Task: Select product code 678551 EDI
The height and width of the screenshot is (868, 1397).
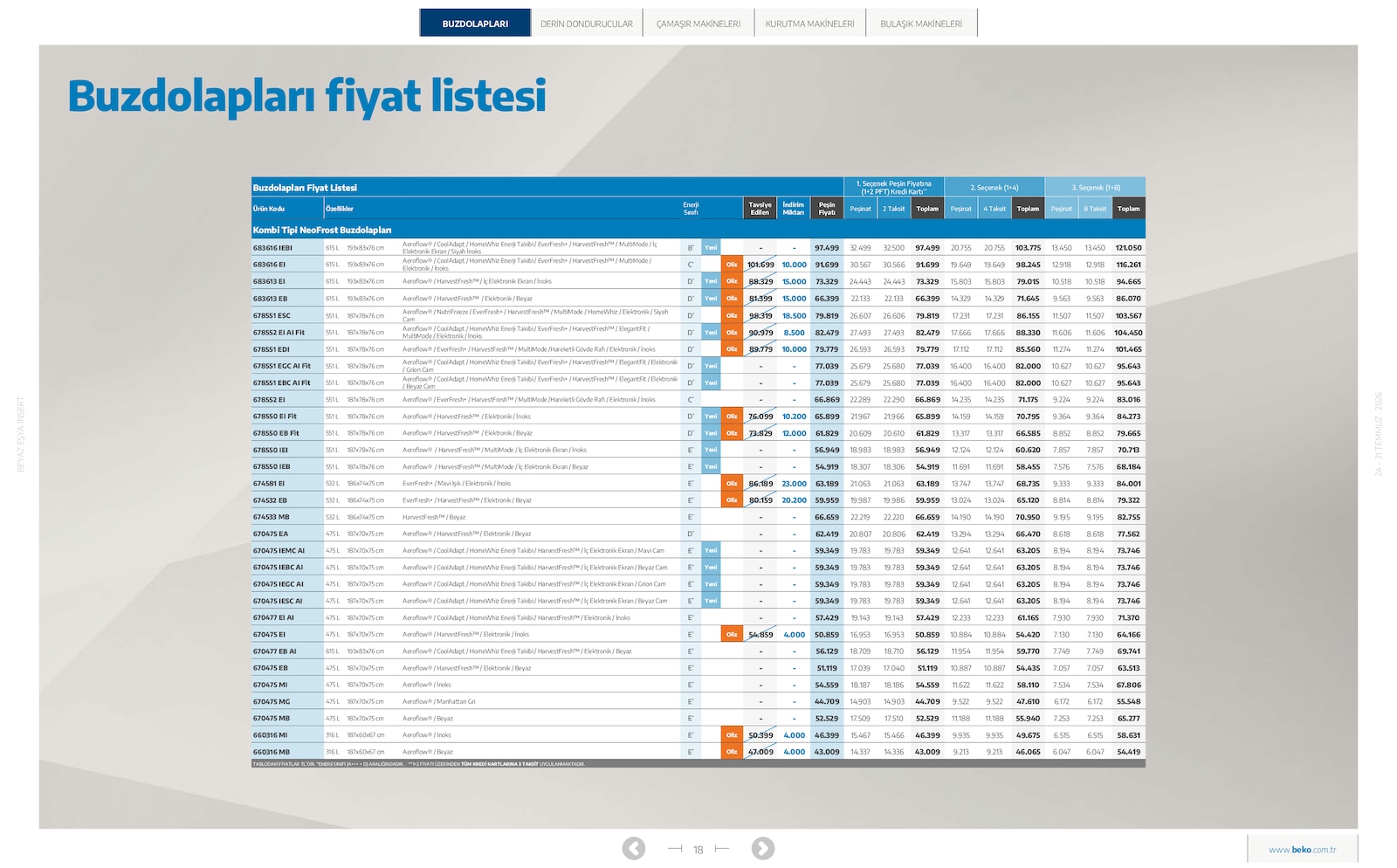Action: [271, 349]
